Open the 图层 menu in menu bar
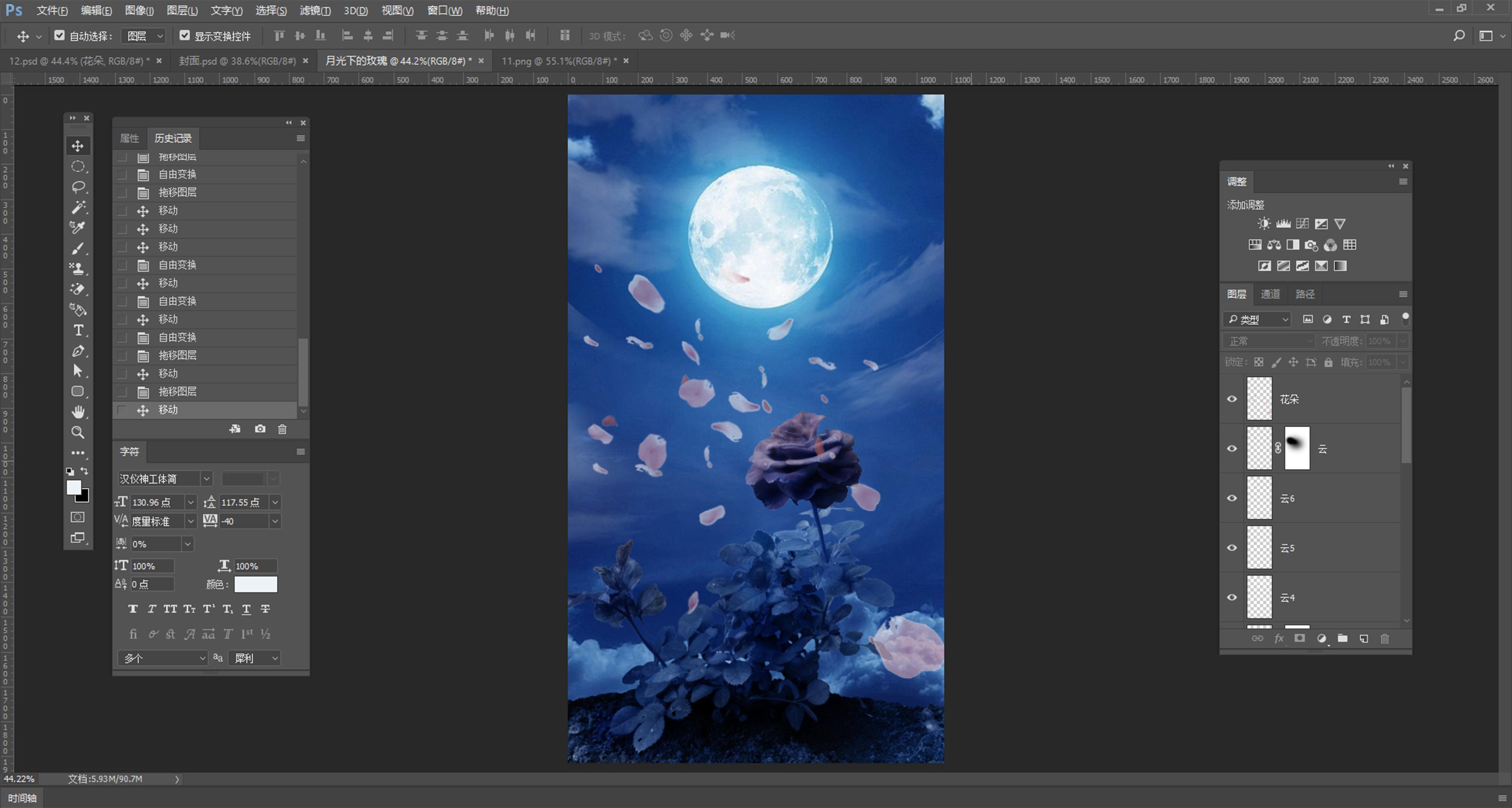This screenshot has height=808, width=1512. pyautogui.click(x=182, y=11)
